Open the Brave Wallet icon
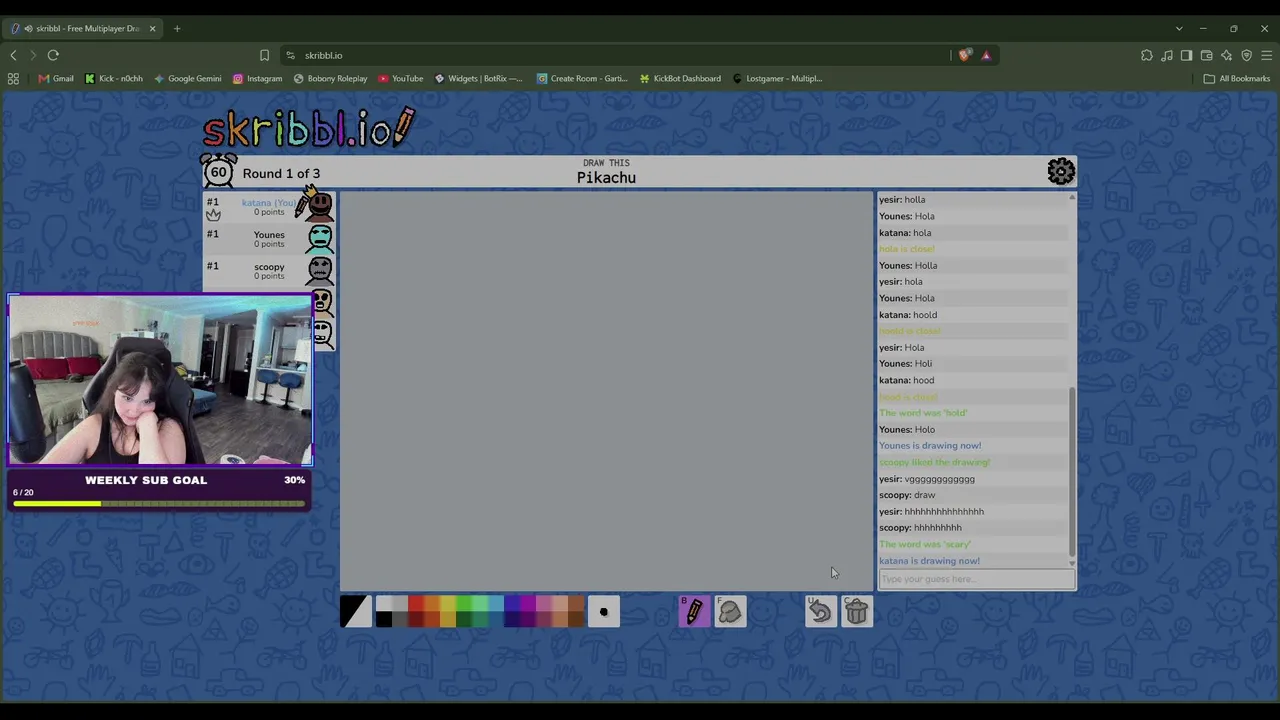Image resolution: width=1280 pixels, height=720 pixels. click(x=1207, y=55)
